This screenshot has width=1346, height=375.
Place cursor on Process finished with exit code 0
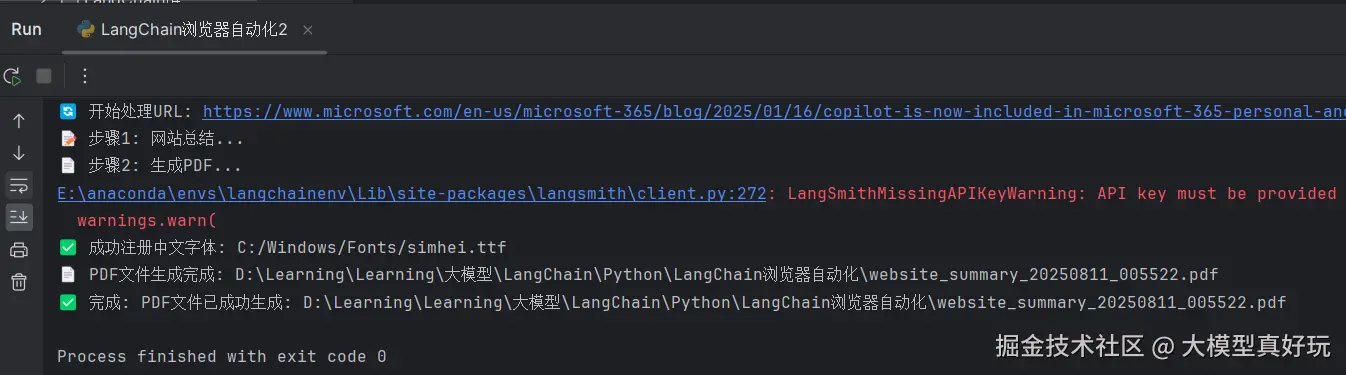coord(222,356)
